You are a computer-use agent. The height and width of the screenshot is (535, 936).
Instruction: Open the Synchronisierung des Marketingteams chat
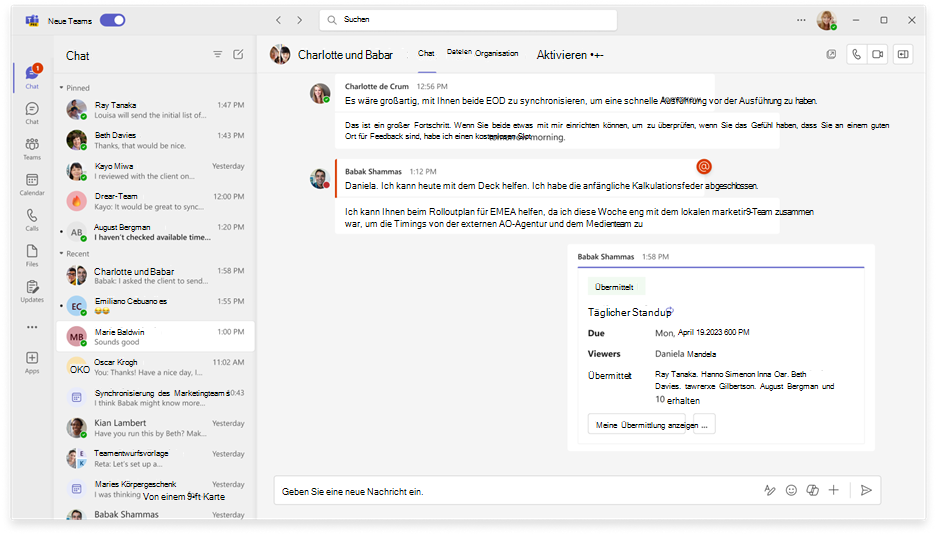tap(155, 398)
